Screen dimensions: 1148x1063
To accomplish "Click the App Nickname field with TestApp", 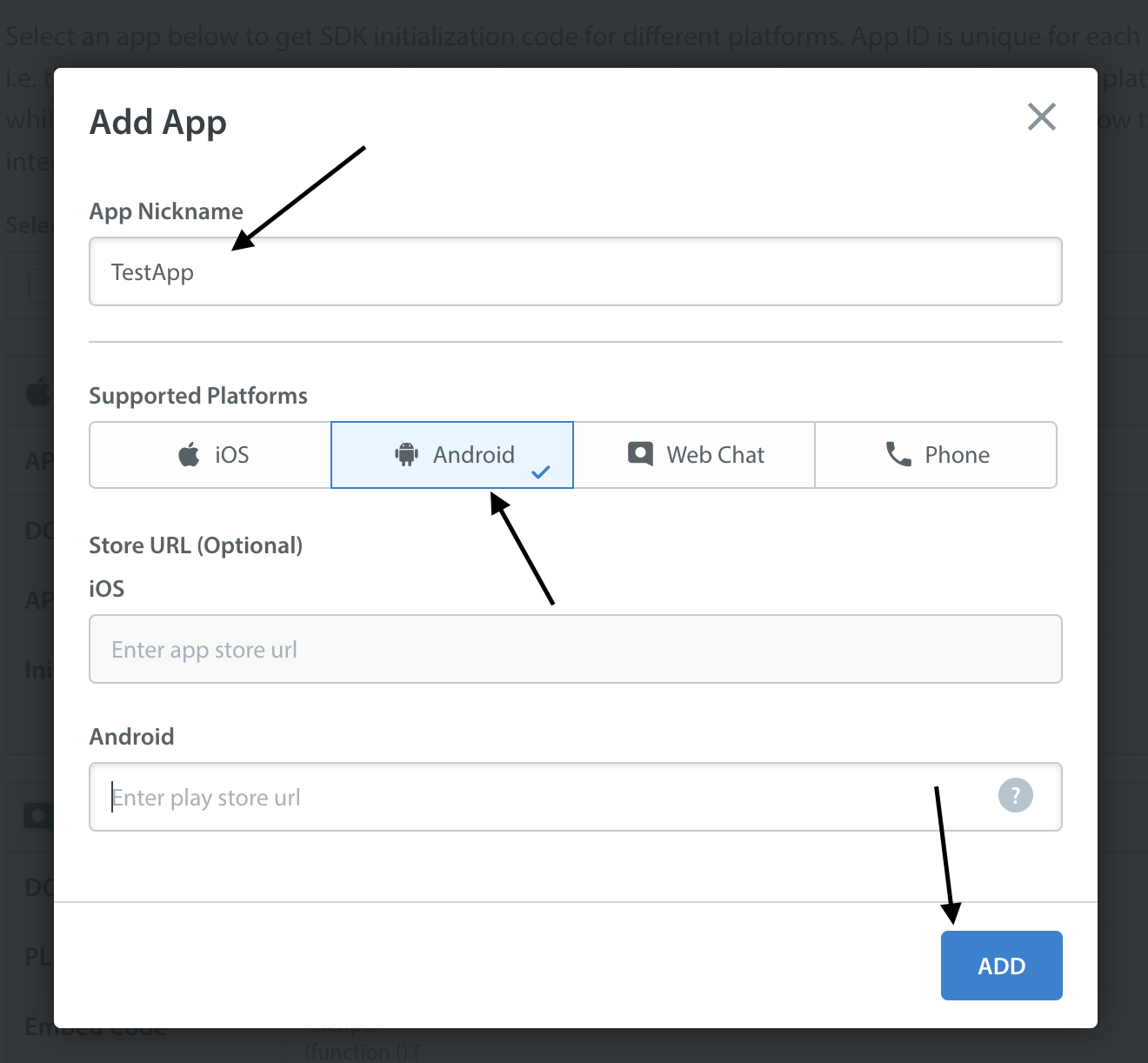I will click(x=575, y=272).
